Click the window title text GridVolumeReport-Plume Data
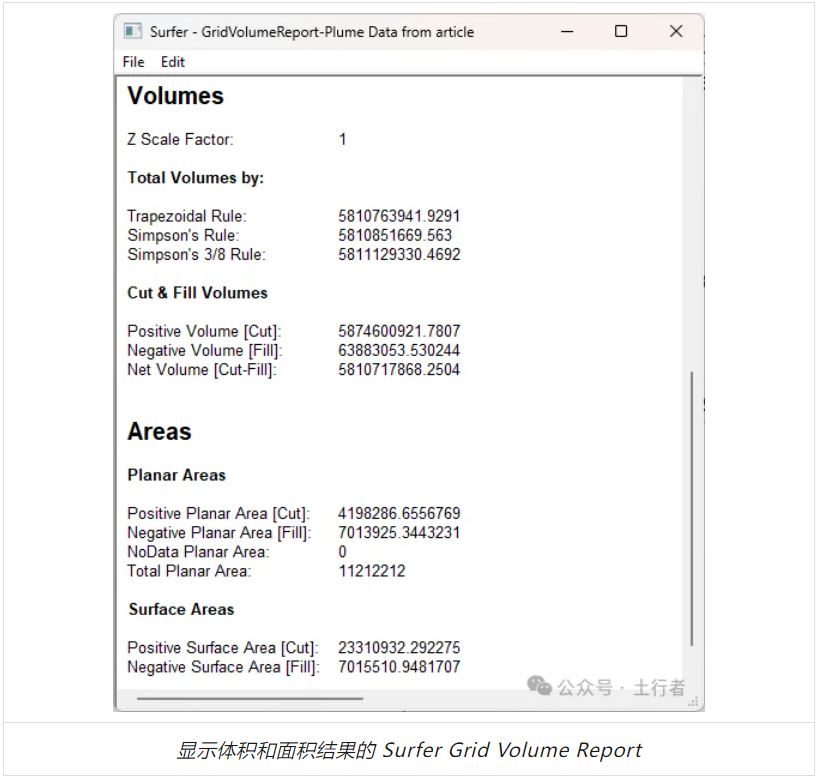This screenshot has height=782, width=826. pyautogui.click(x=299, y=32)
